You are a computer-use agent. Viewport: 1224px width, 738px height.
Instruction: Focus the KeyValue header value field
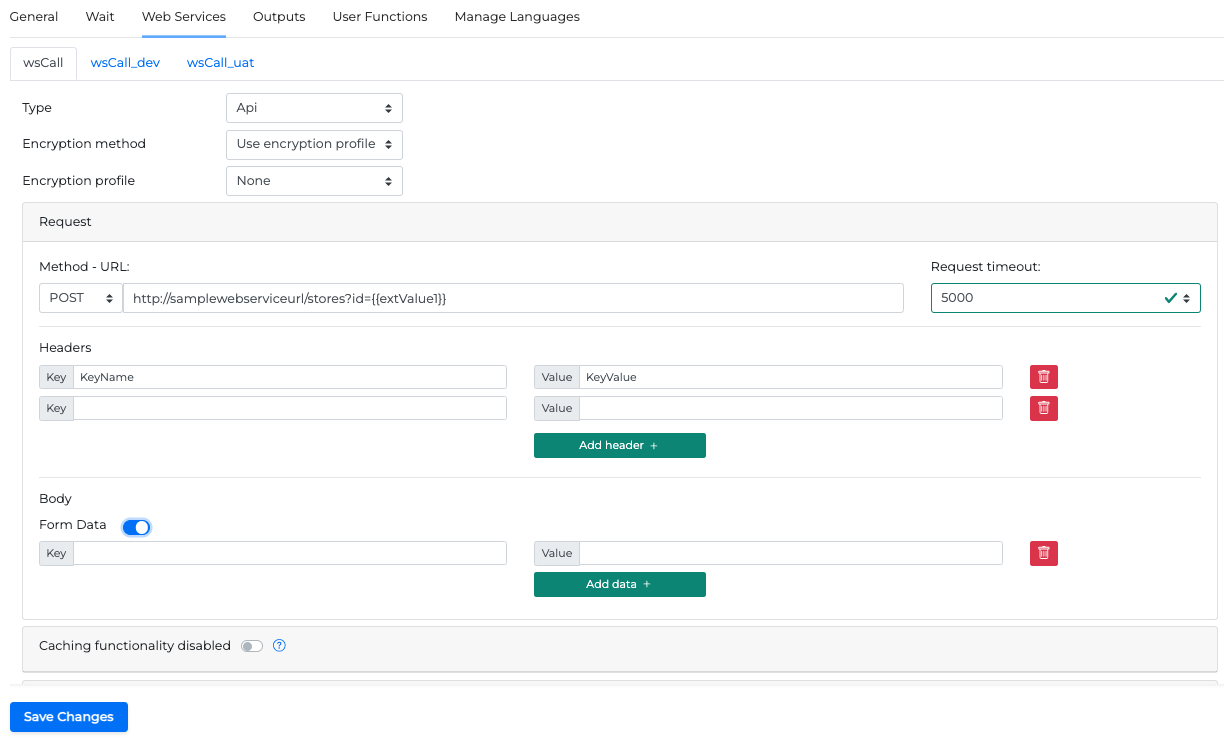(790, 377)
